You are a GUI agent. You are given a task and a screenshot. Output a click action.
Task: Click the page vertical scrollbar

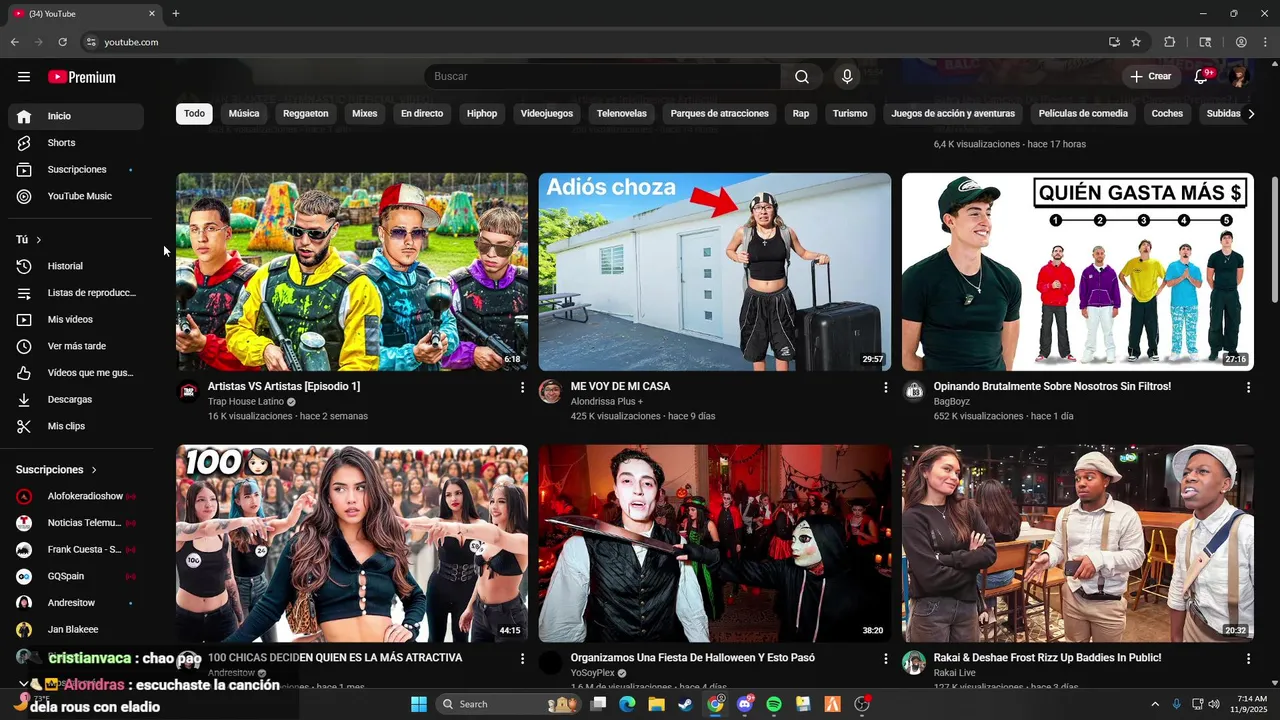pos(1274,240)
